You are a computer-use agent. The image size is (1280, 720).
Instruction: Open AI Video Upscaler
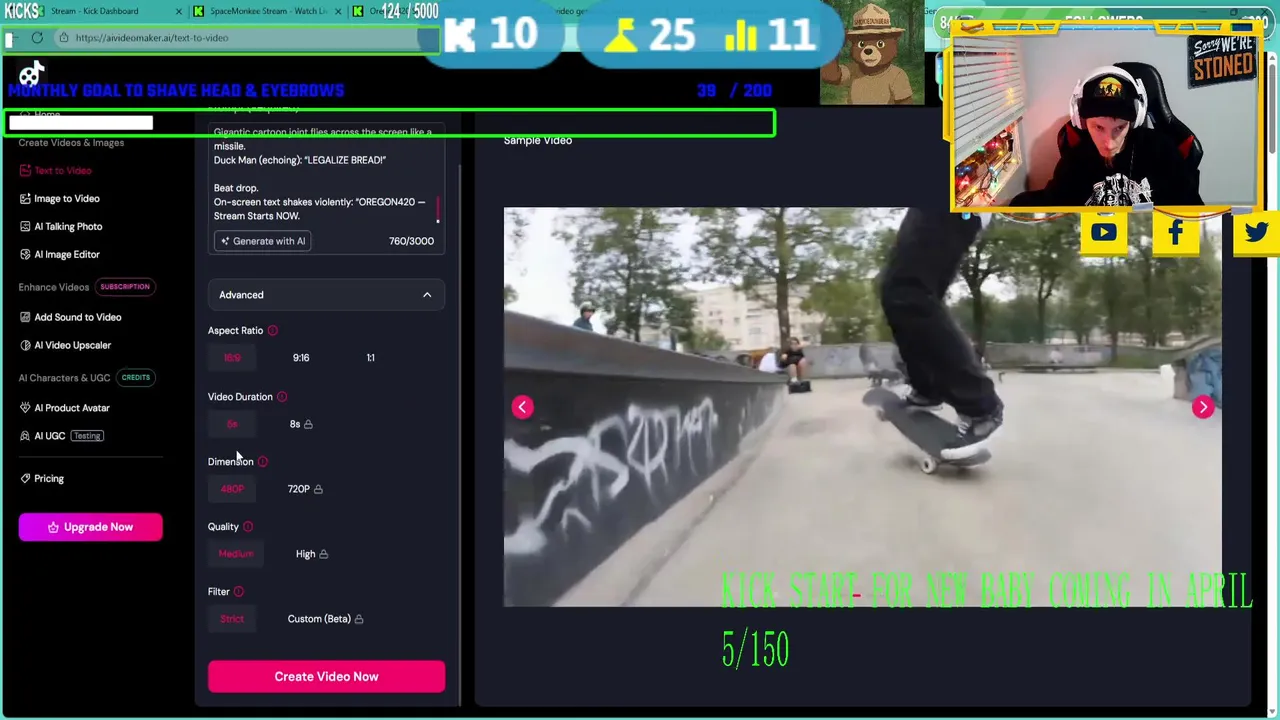click(x=73, y=345)
